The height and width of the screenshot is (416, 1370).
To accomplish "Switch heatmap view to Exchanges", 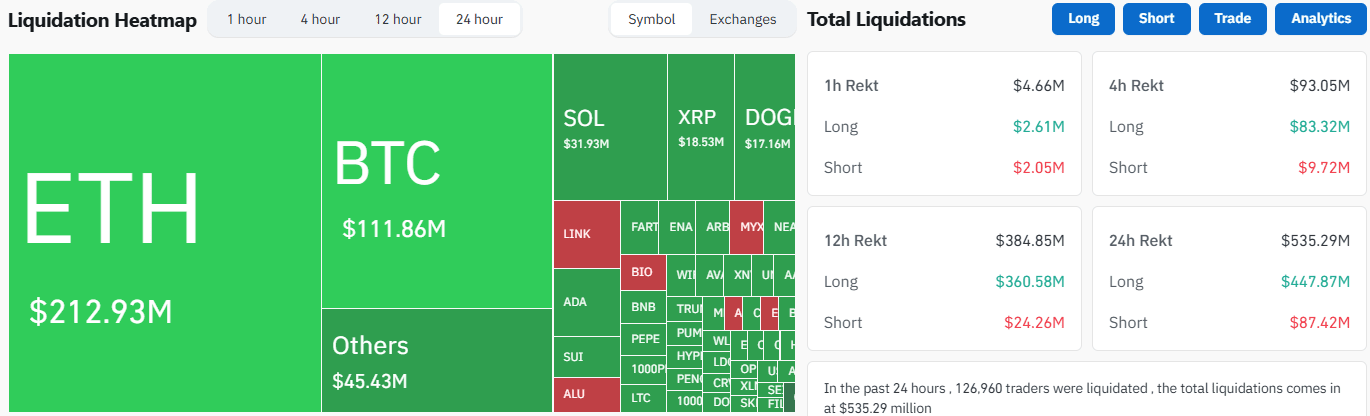I will [x=742, y=19].
